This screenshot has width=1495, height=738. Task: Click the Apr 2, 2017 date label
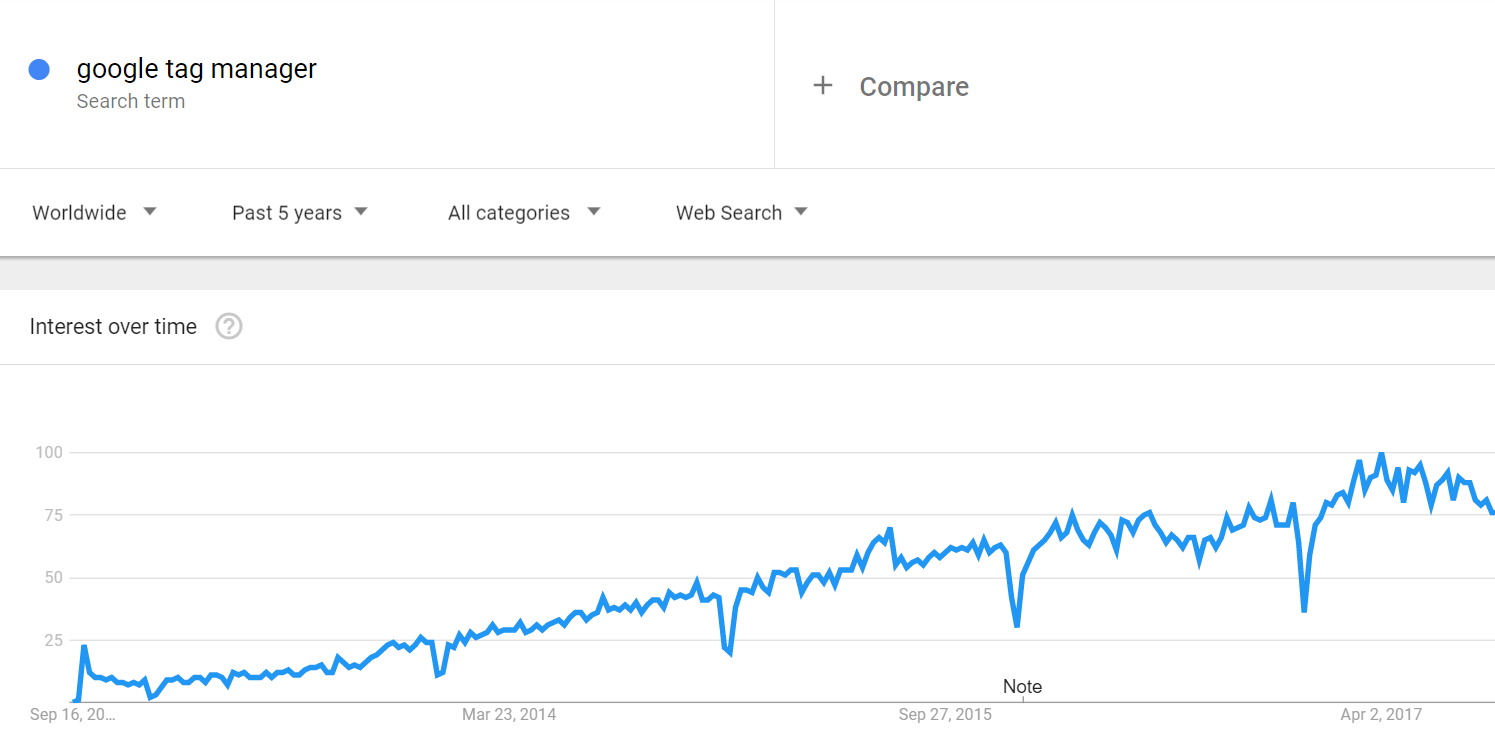click(1381, 714)
